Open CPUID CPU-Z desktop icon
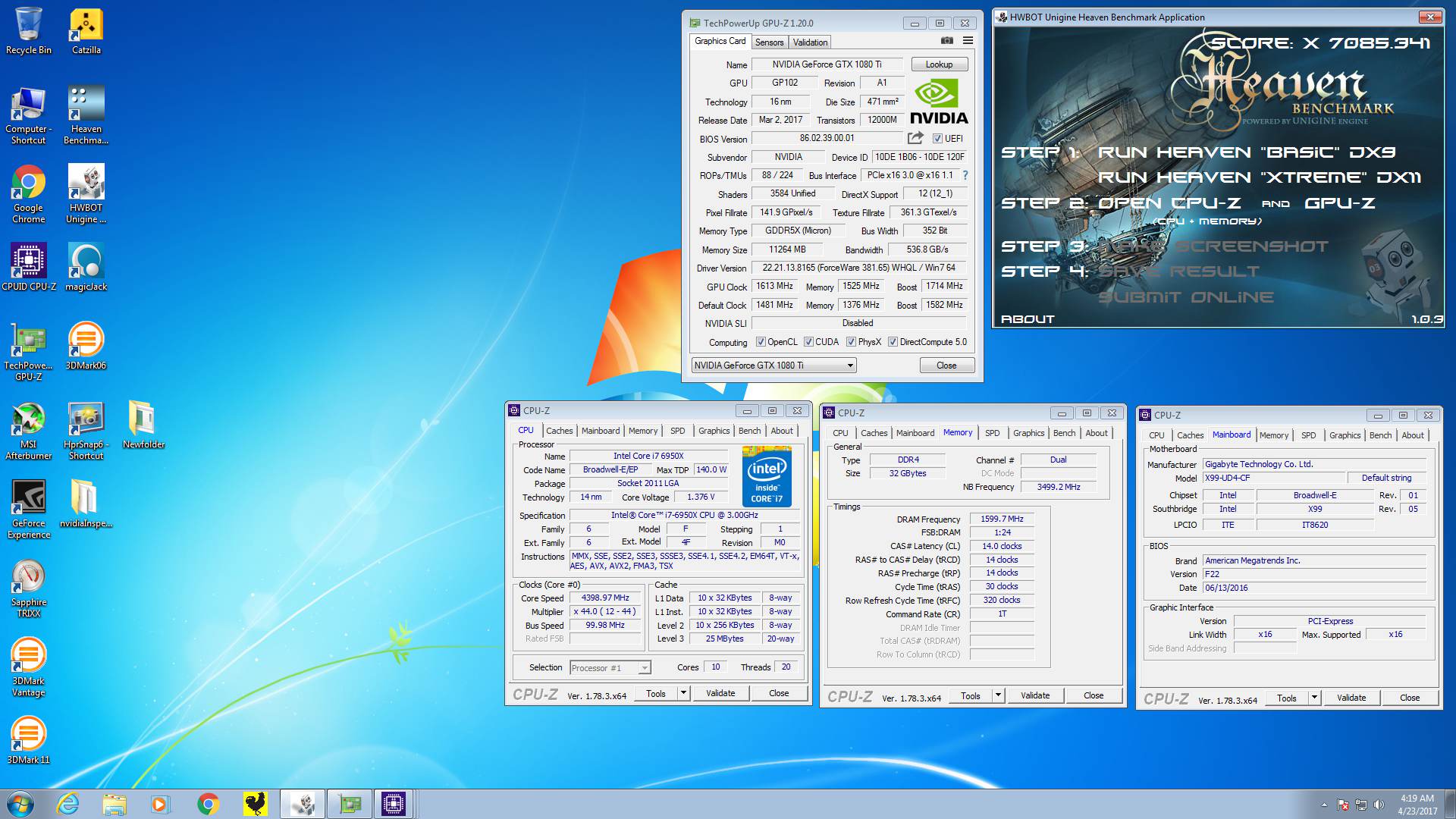Viewport: 1456px width, 819px height. pyautogui.click(x=29, y=267)
